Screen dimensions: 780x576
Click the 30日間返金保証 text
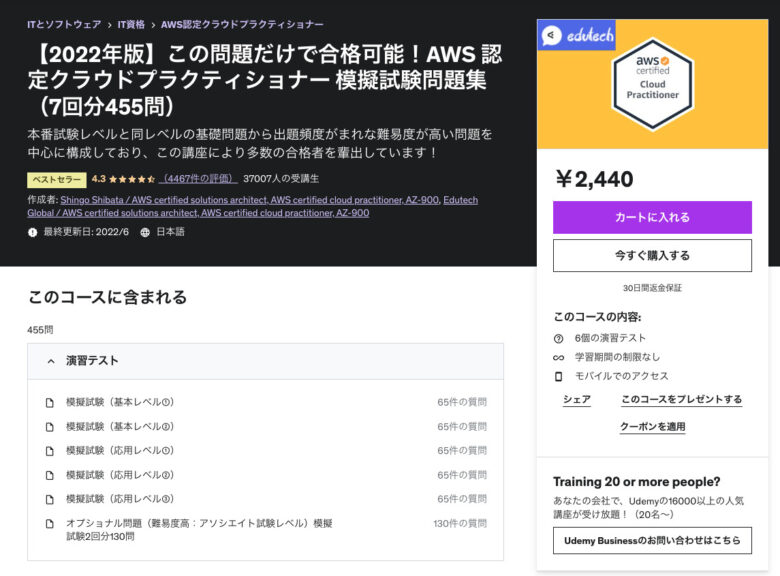(652, 288)
